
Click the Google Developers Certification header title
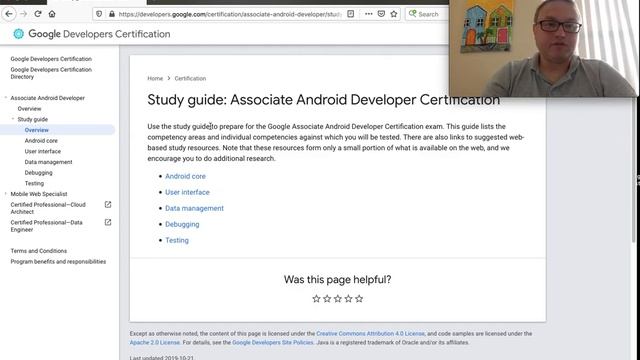[99, 34]
